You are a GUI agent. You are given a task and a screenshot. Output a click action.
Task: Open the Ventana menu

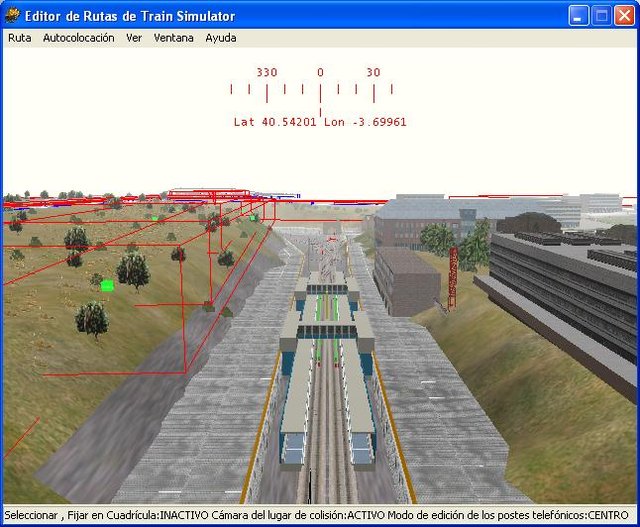click(173, 38)
